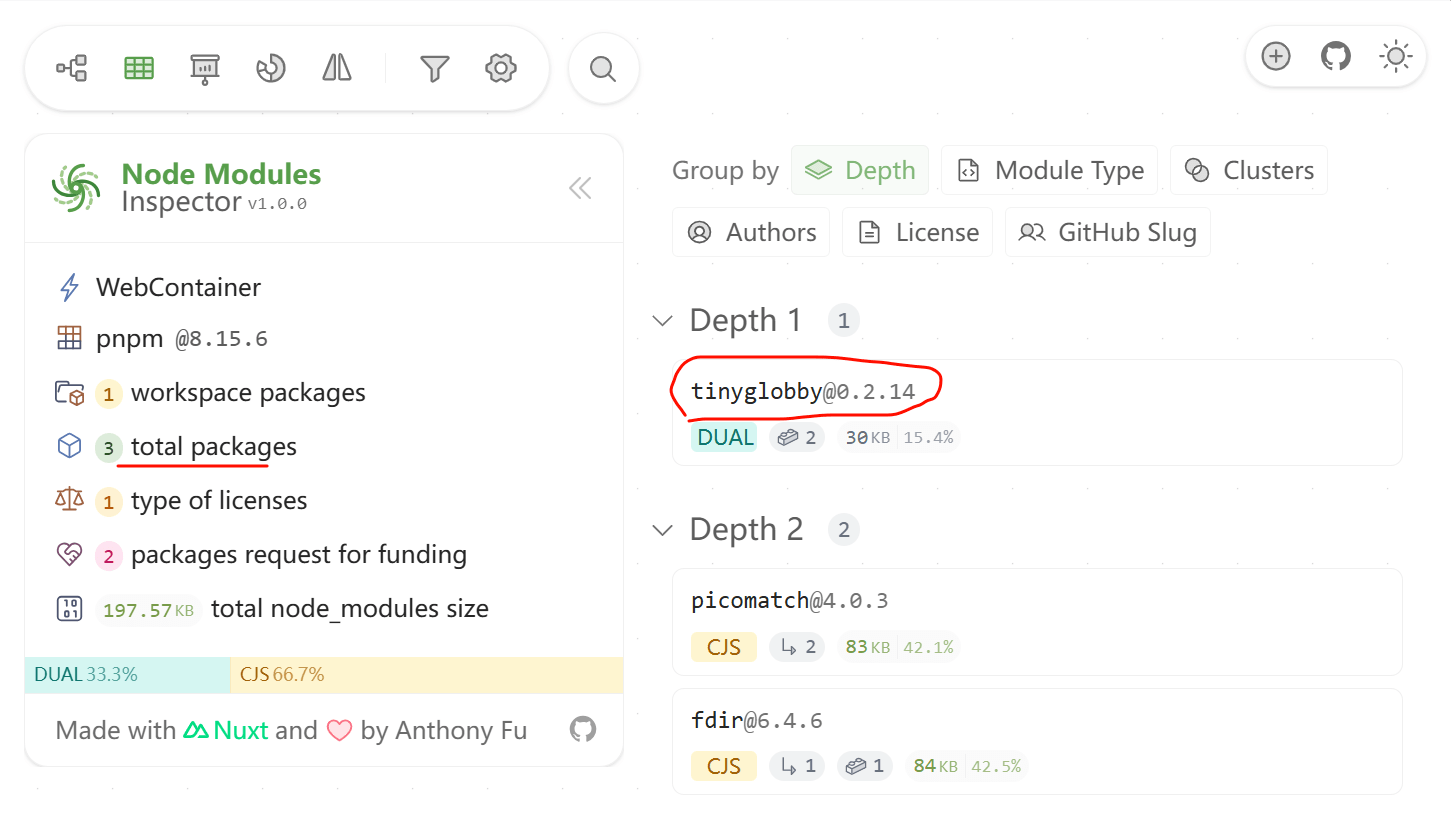Group by Authors
The height and width of the screenshot is (829, 1451).
[x=751, y=232]
